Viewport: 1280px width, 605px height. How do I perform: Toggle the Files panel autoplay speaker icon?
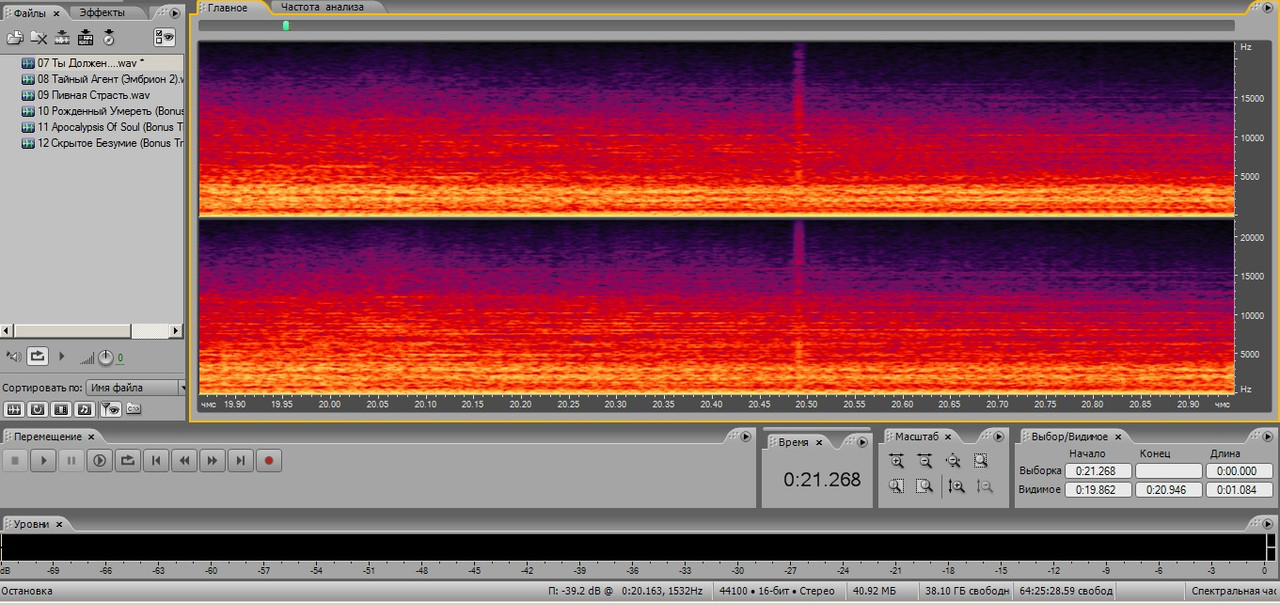[14, 356]
